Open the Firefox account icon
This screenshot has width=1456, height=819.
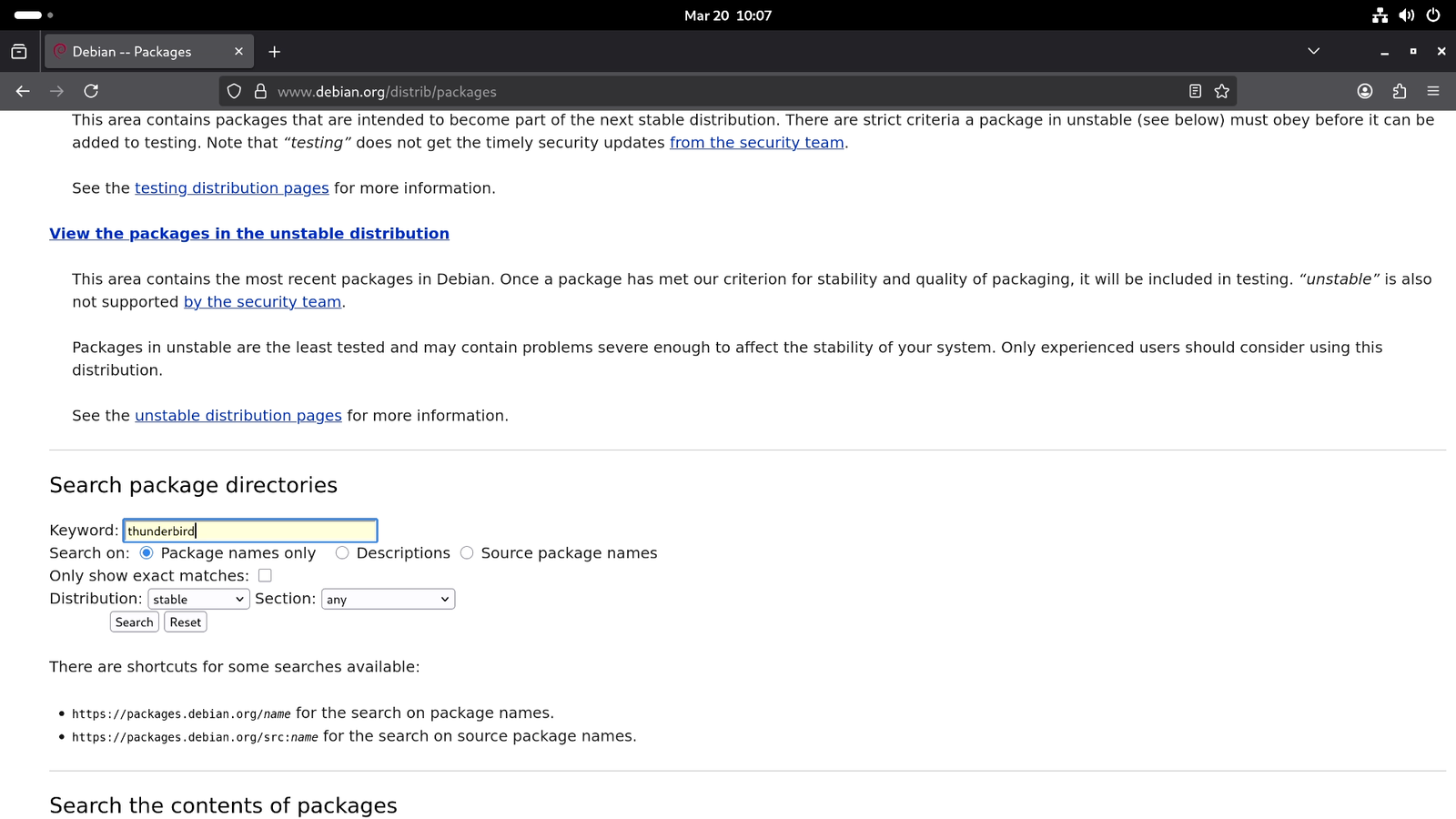(x=1365, y=91)
